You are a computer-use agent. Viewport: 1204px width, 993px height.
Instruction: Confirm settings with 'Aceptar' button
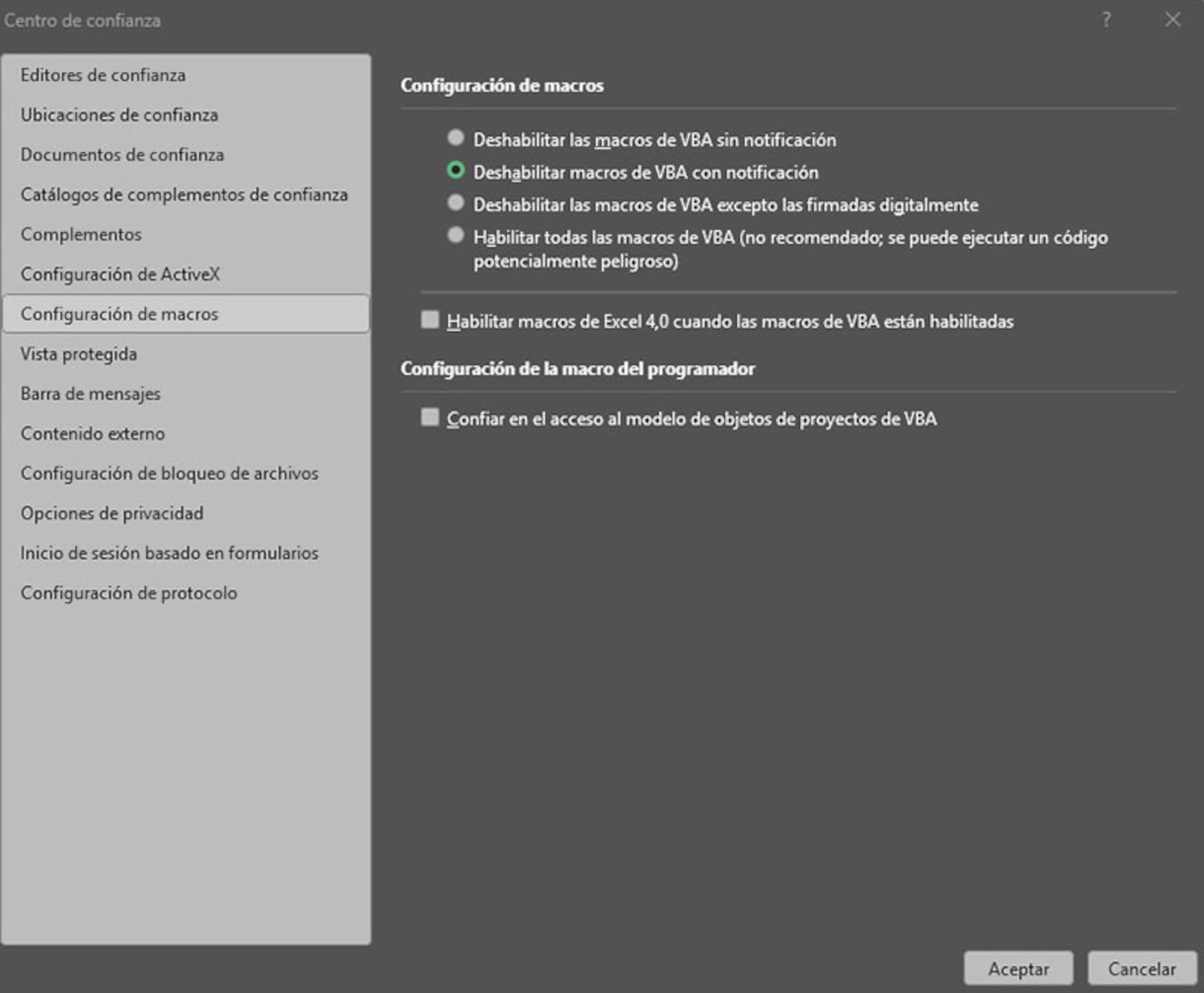[x=1018, y=968]
